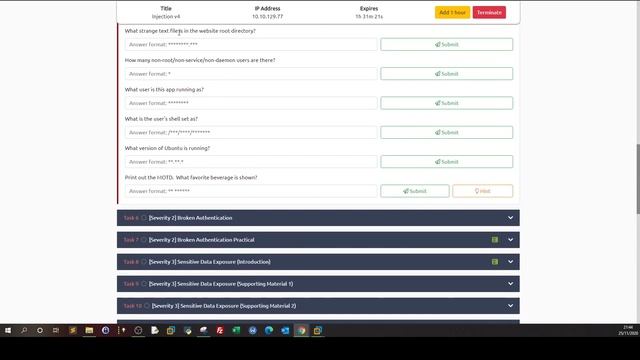Submit answer for app running user question

coord(447,103)
